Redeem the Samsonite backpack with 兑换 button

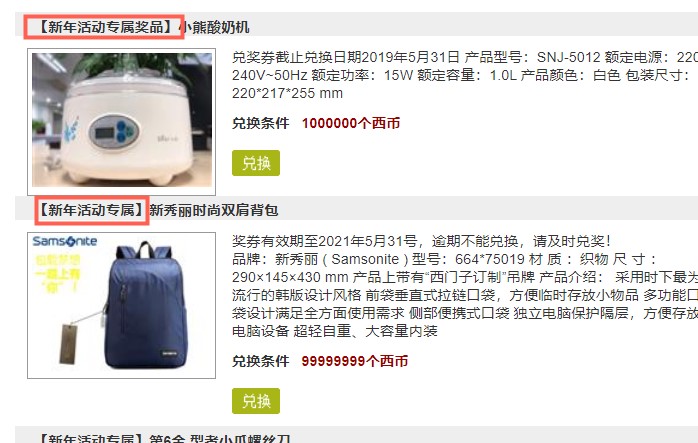[x=256, y=401]
